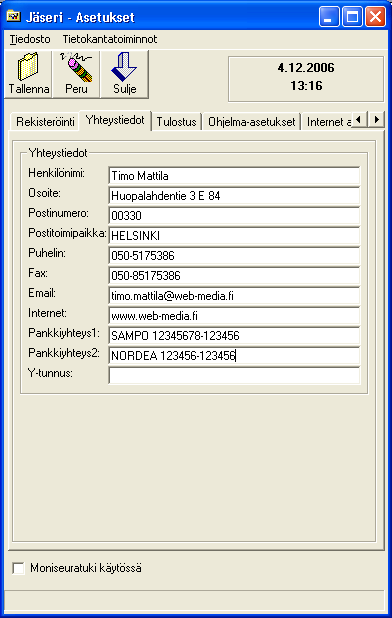Select the partially hidden Internet tab
This screenshot has height=618, width=392.
tap(328, 122)
